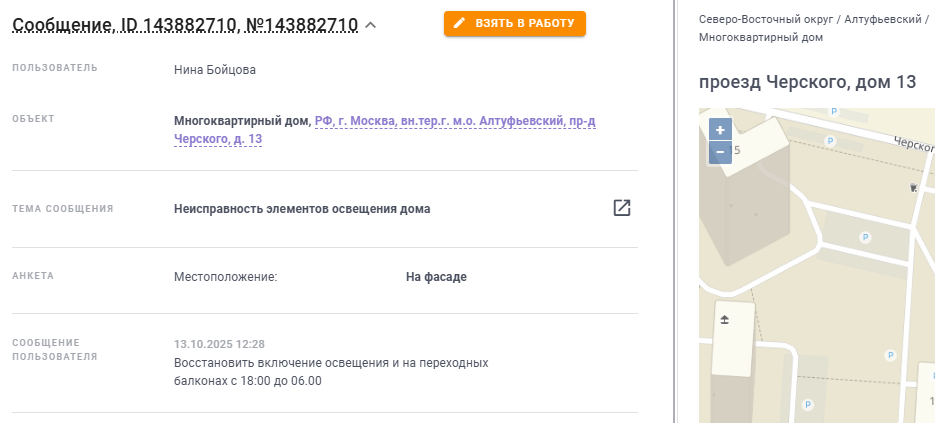Click the "На фасаде" location value
935x423 pixels.
[436, 277]
